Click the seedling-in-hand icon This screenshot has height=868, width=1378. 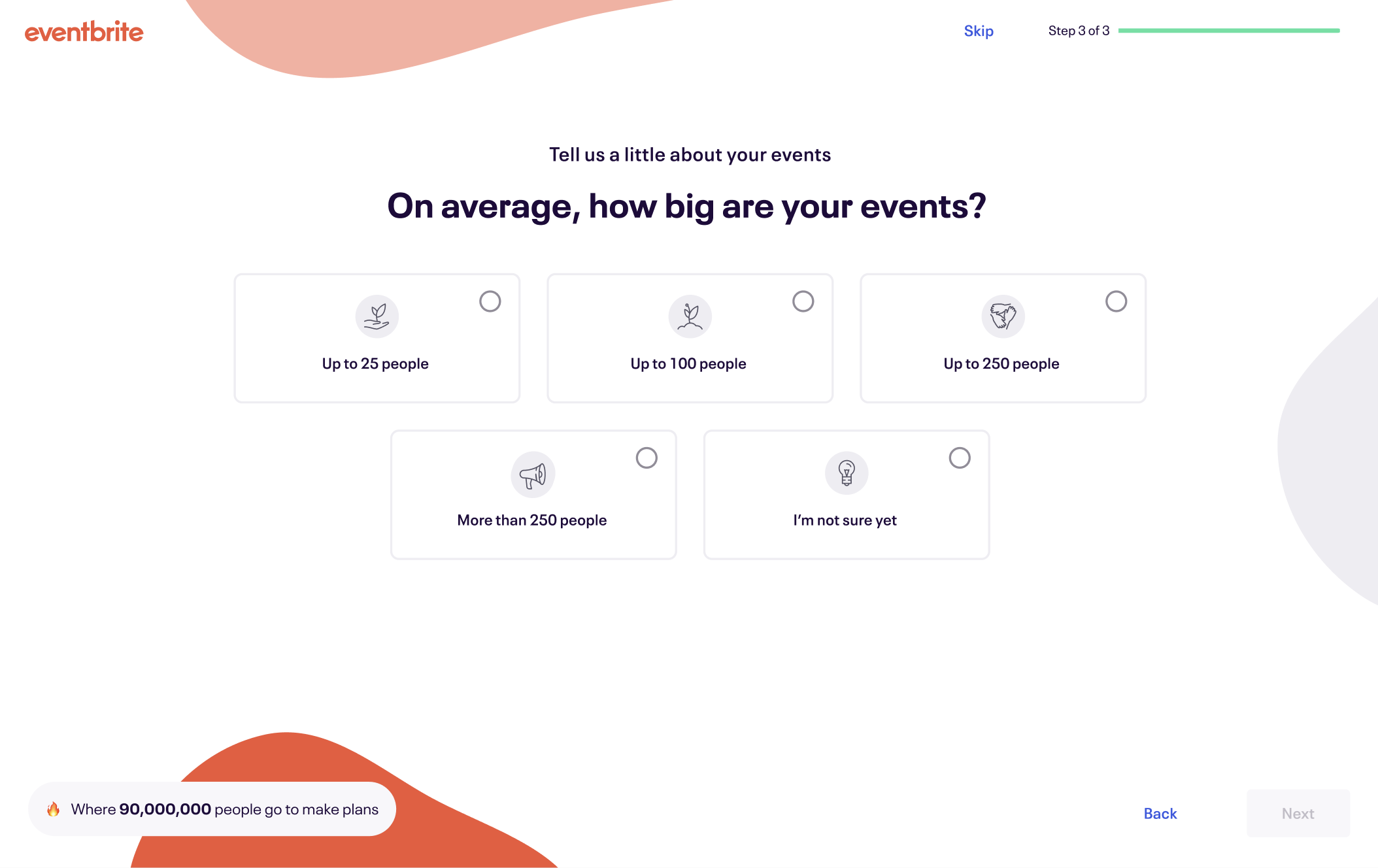(x=377, y=317)
